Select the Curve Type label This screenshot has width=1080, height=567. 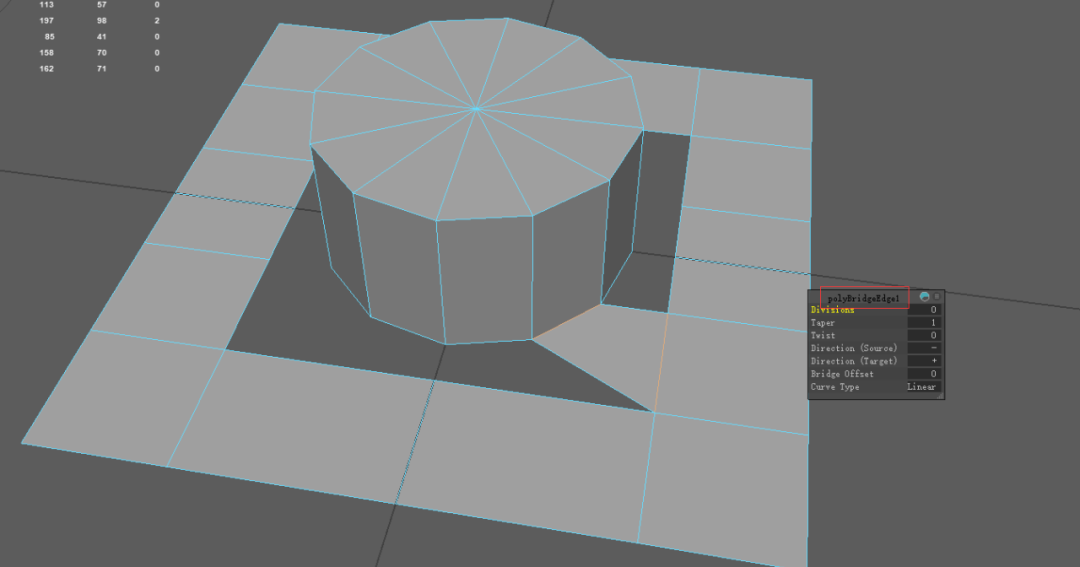(835, 387)
